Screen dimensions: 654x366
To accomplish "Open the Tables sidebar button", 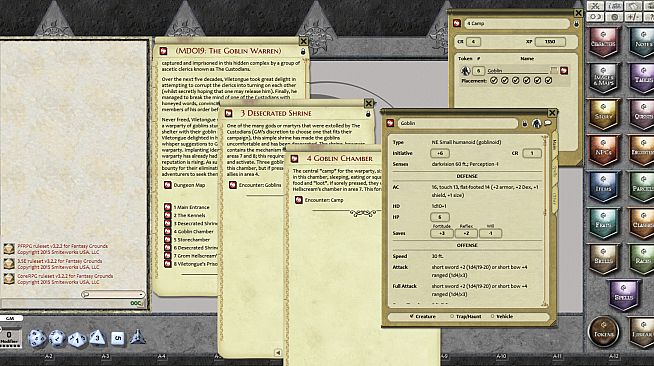I will coord(642,78).
